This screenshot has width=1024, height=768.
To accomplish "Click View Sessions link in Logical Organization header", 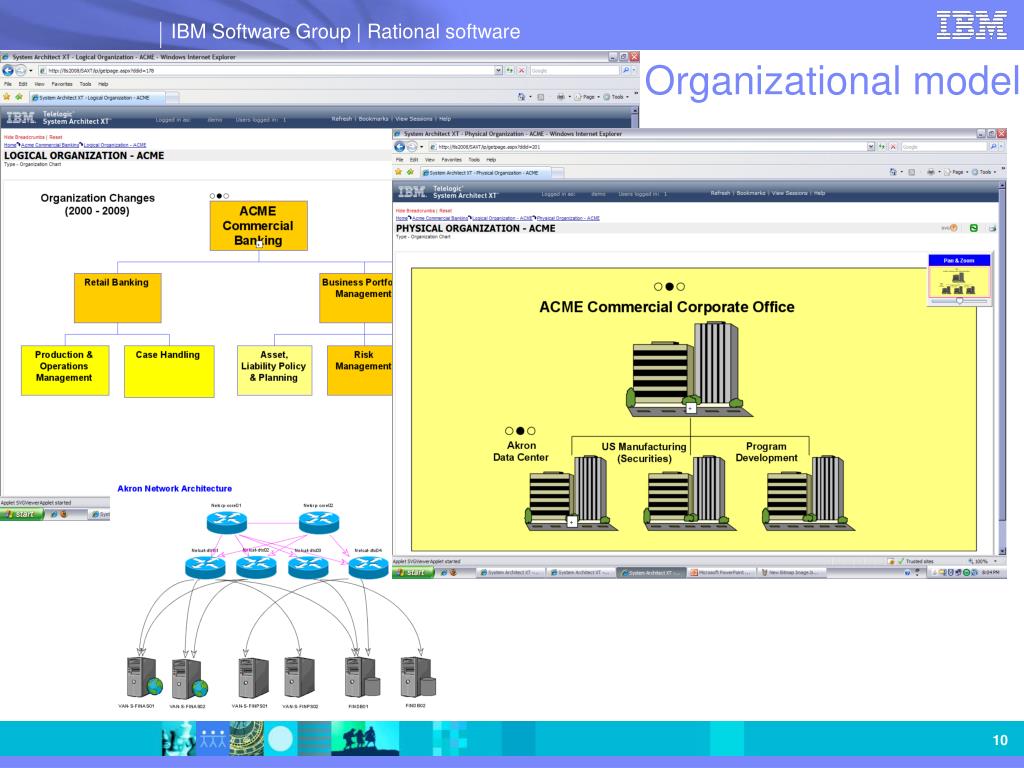I will coord(413,119).
